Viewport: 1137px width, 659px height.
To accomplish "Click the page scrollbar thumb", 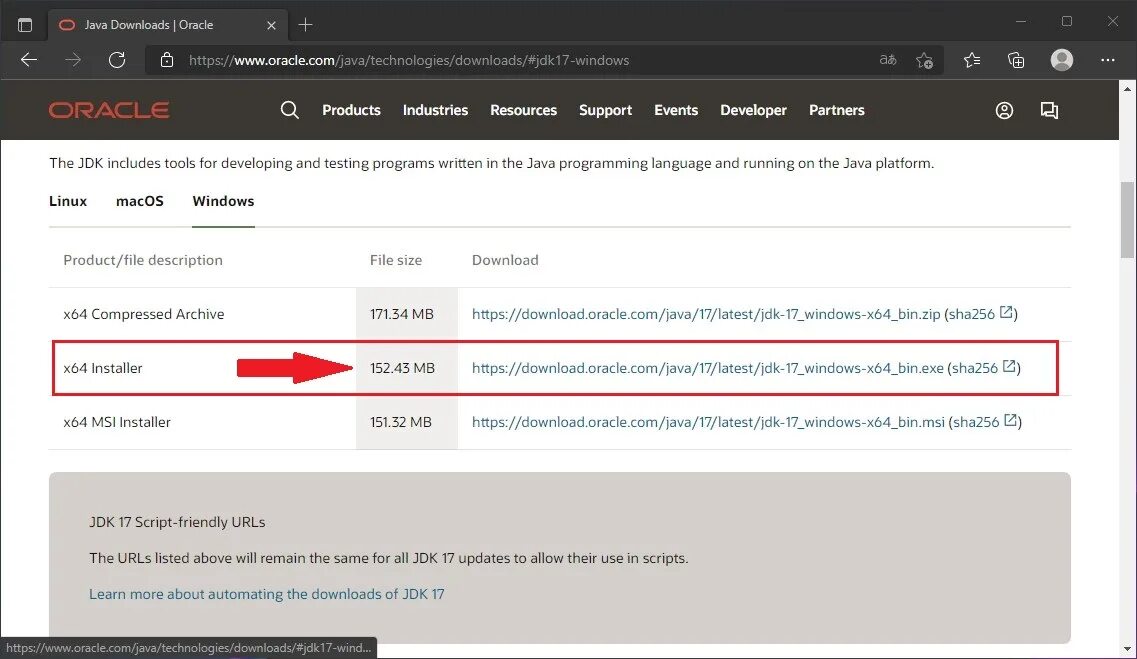I will click(x=1127, y=219).
